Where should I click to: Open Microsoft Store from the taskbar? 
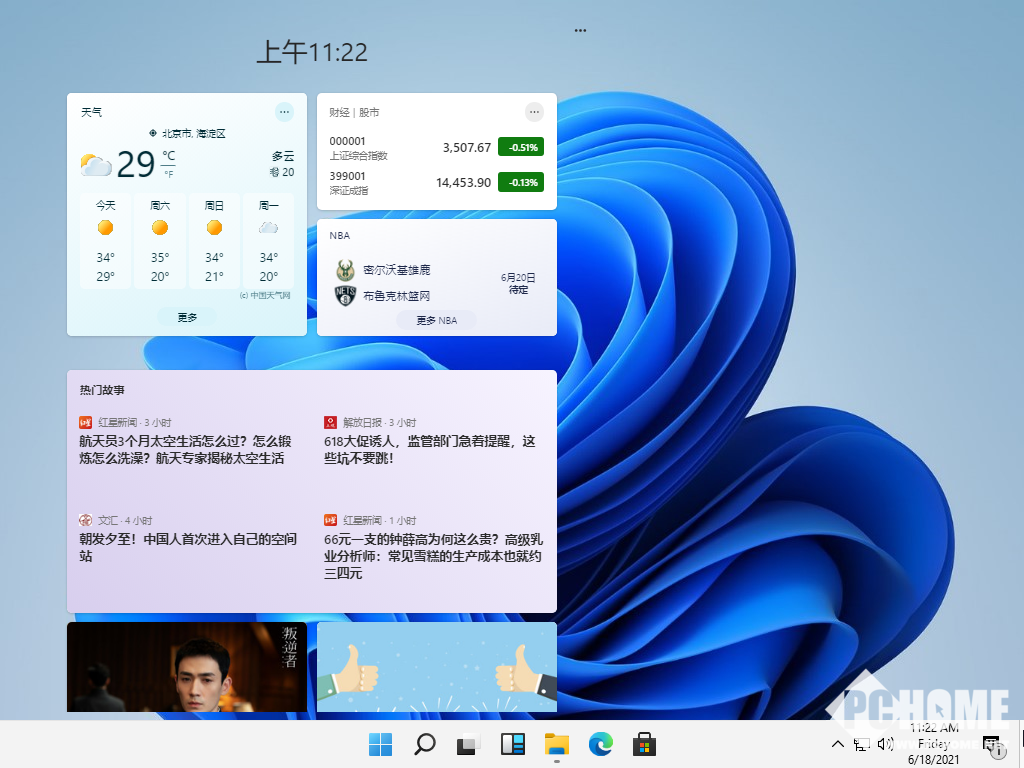click(x=644, y=744)
